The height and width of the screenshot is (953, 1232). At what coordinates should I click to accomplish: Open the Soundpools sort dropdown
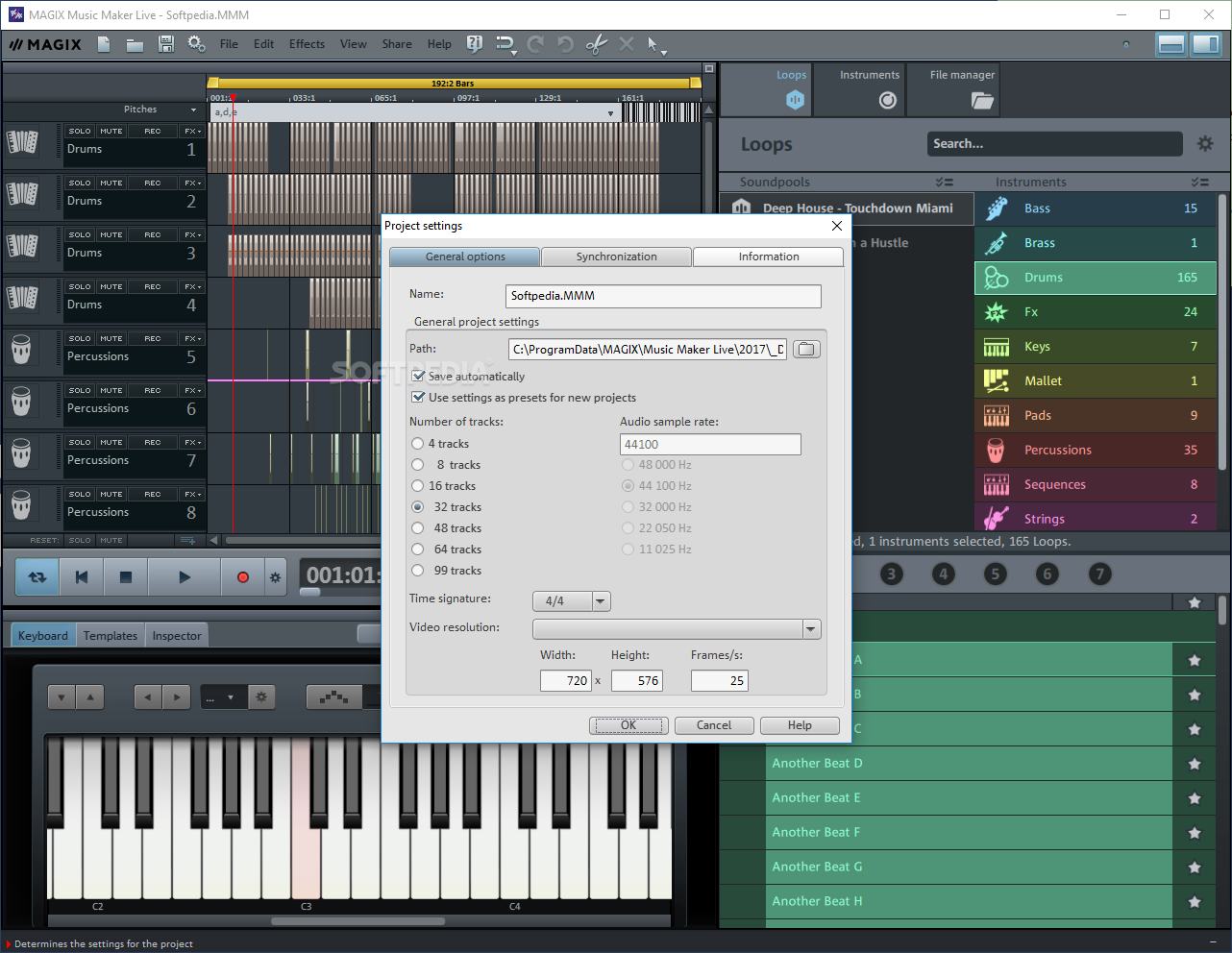[944, 183]
